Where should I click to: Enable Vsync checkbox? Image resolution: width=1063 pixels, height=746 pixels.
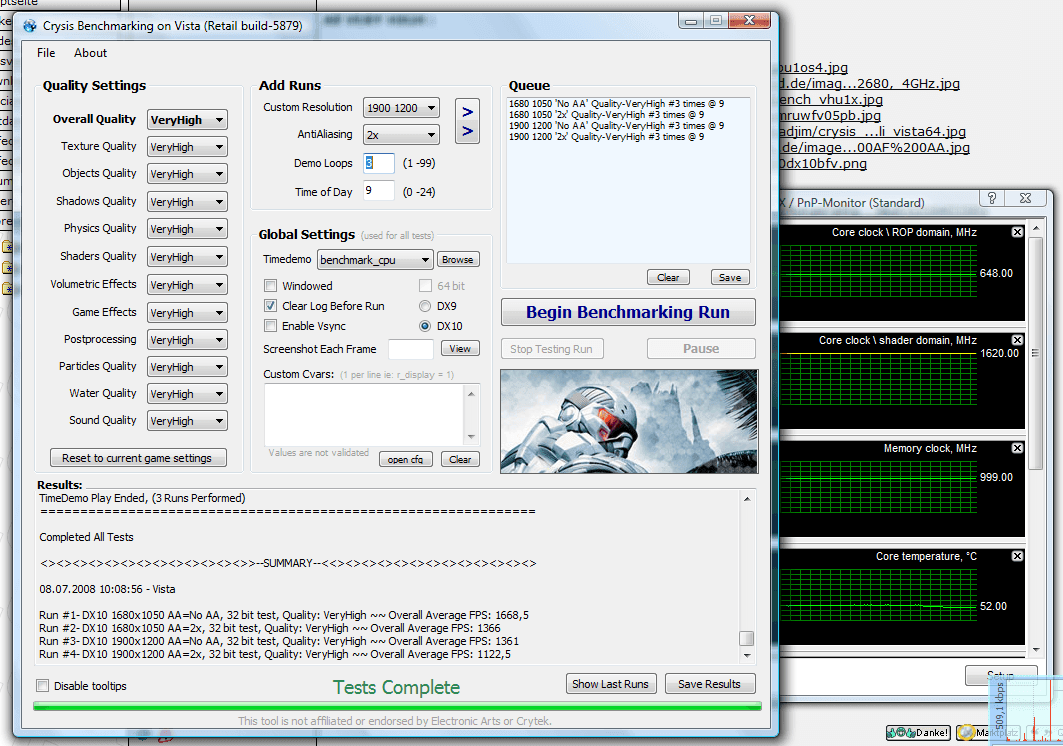point(270,326)
